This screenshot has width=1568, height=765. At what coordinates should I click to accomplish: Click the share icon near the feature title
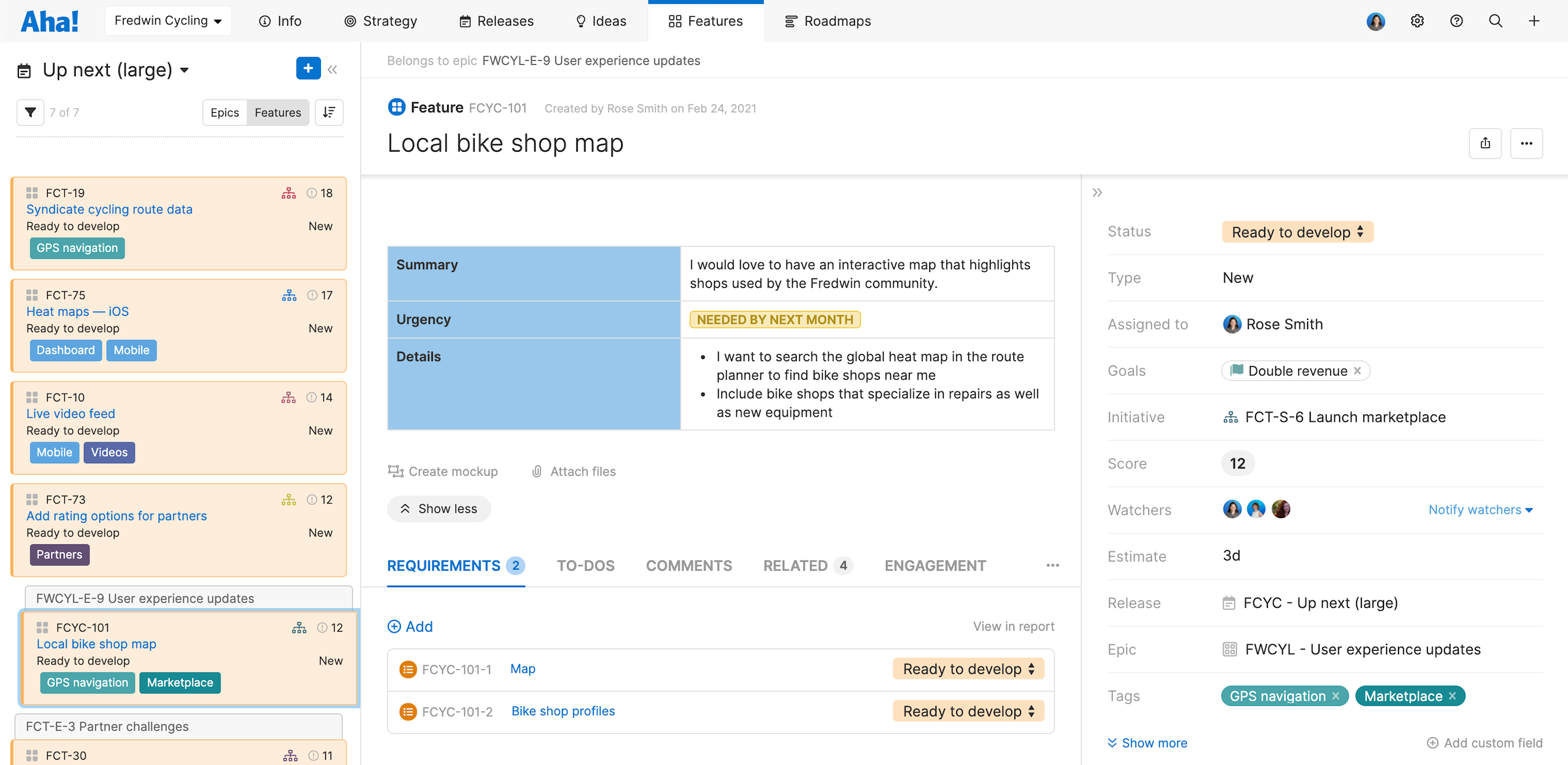tap(1485, 143)
